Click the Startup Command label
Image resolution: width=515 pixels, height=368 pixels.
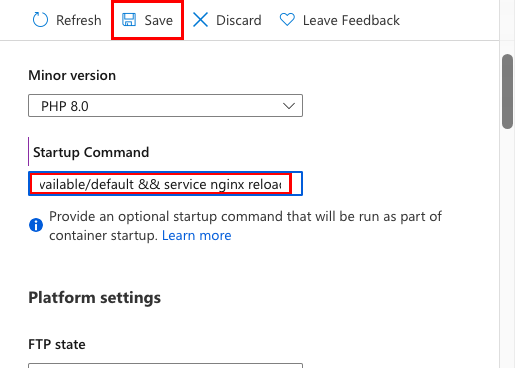click(x=91, y=152)
